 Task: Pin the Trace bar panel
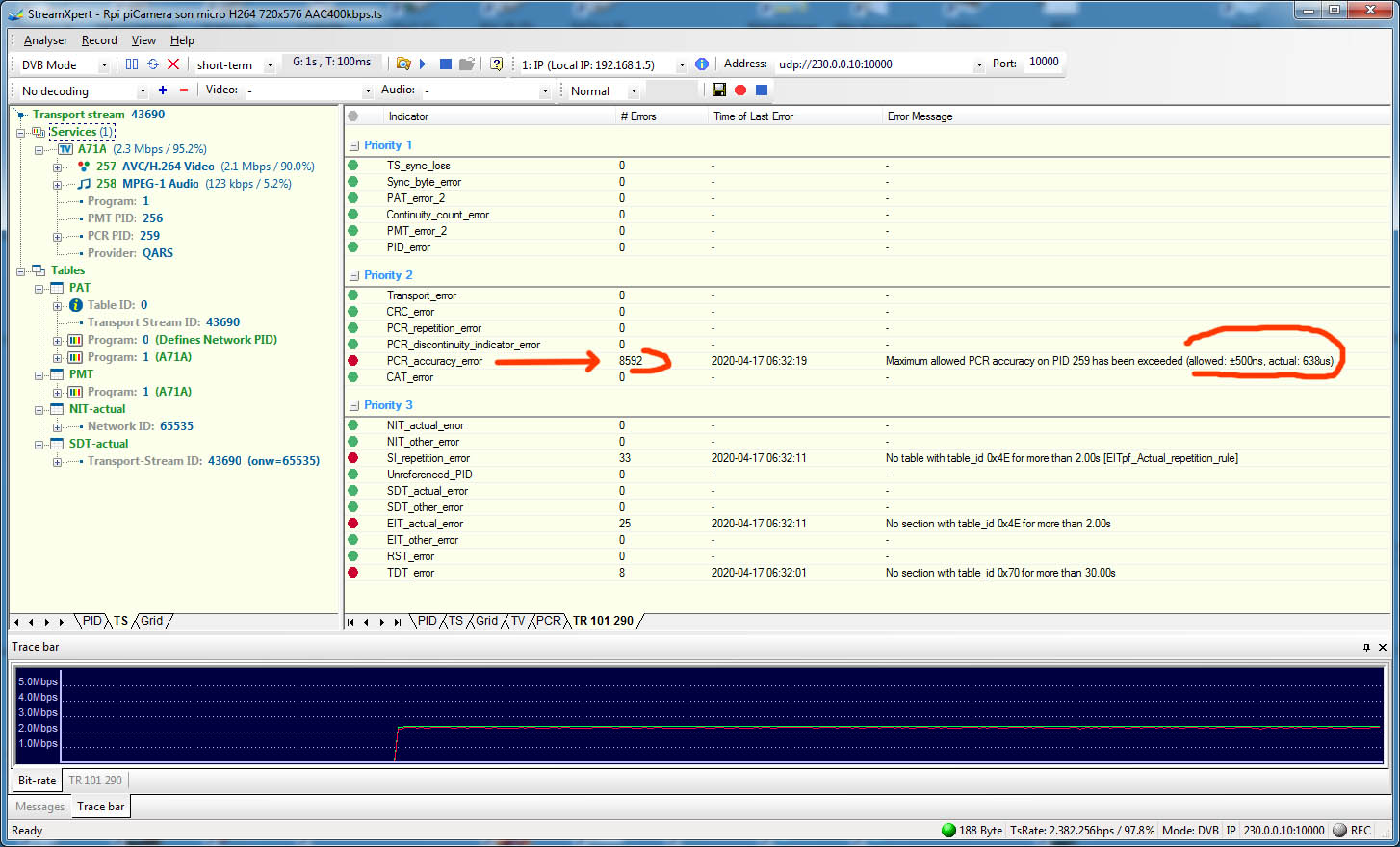[1366, 647]
